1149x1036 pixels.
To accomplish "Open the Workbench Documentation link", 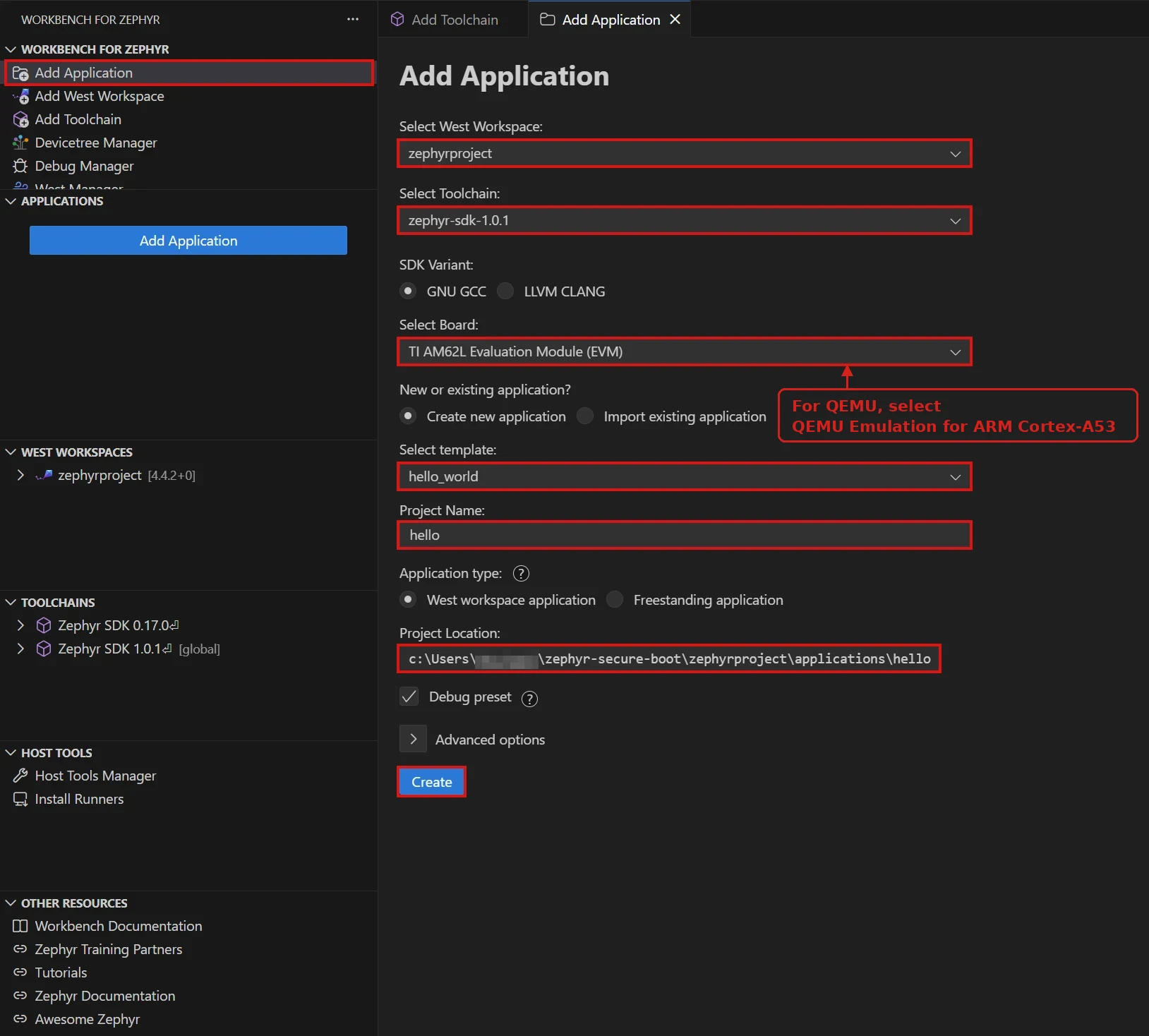I will click(119, 927).
